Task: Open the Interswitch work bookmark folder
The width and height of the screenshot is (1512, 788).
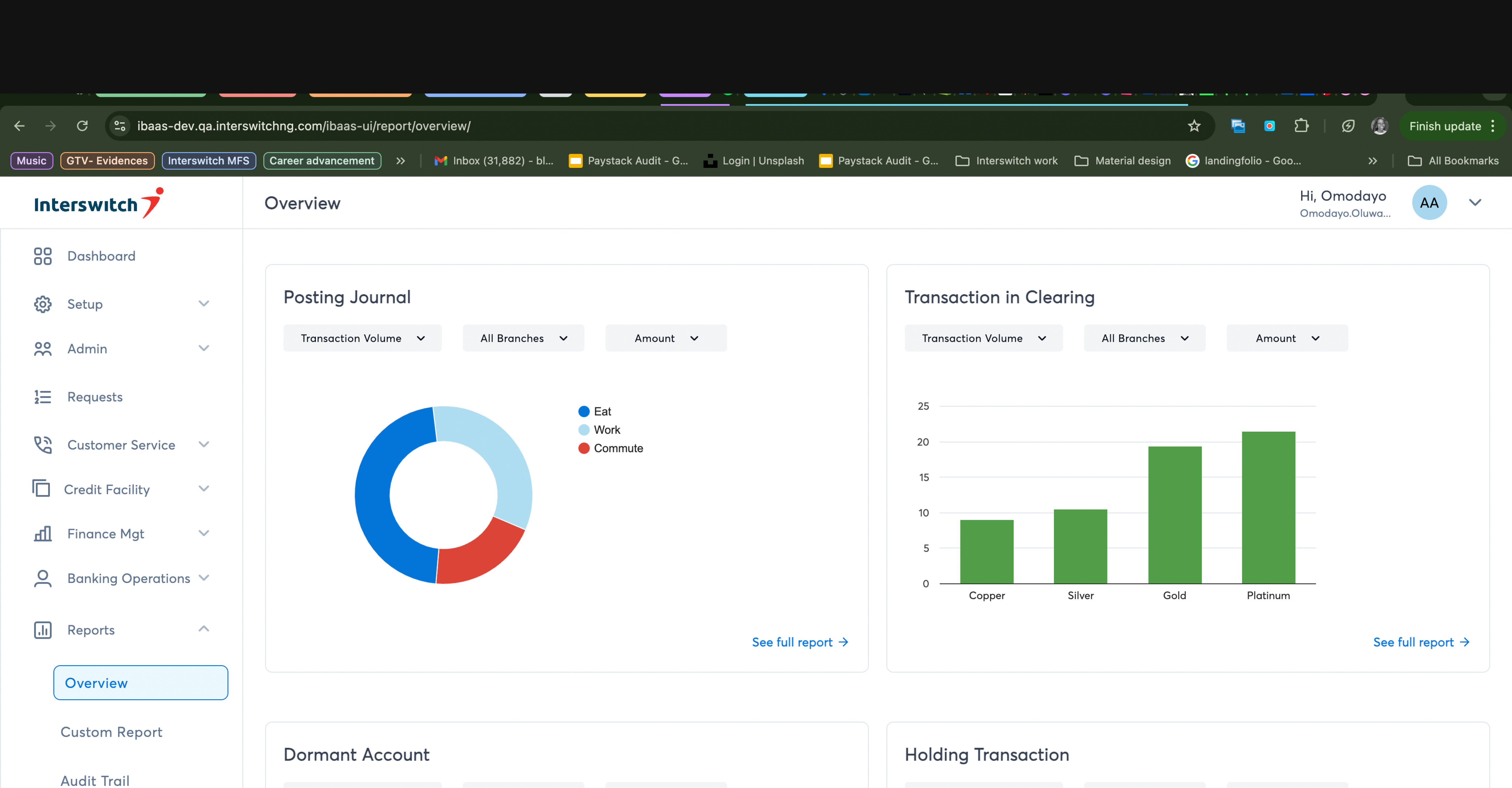Action: pyautogui.click(x=1007, y=161)
